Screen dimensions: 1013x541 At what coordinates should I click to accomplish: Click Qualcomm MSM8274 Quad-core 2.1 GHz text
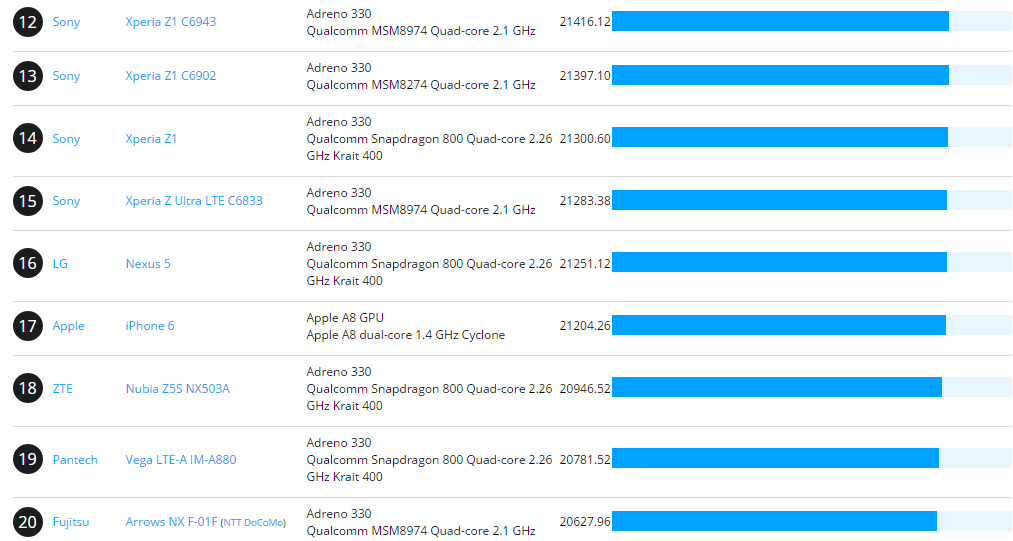coord(421,85)
